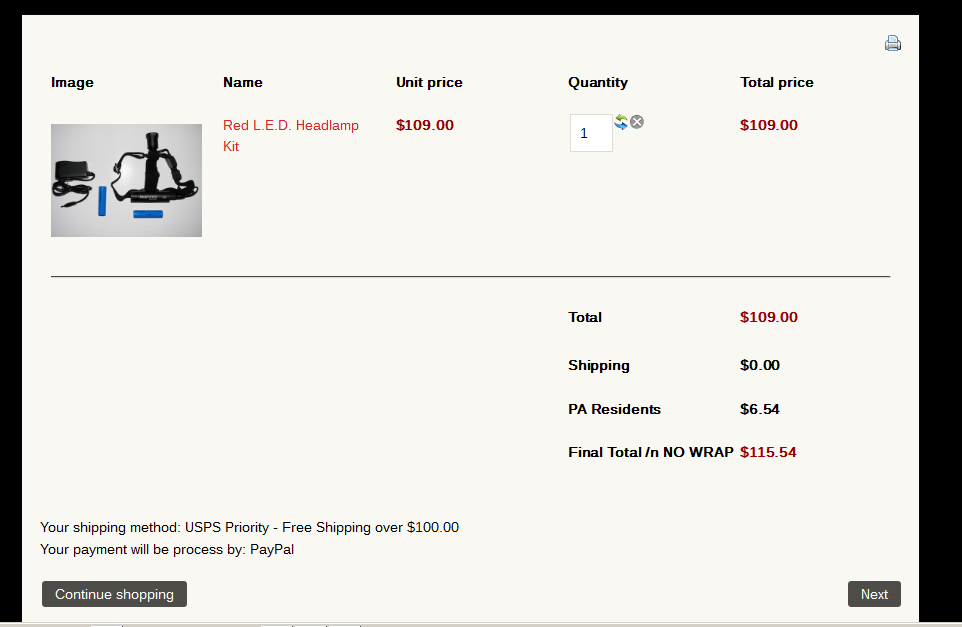Screen dimensions: 962x627
Task: Click the Name column header
Action: tap(242, 82)
